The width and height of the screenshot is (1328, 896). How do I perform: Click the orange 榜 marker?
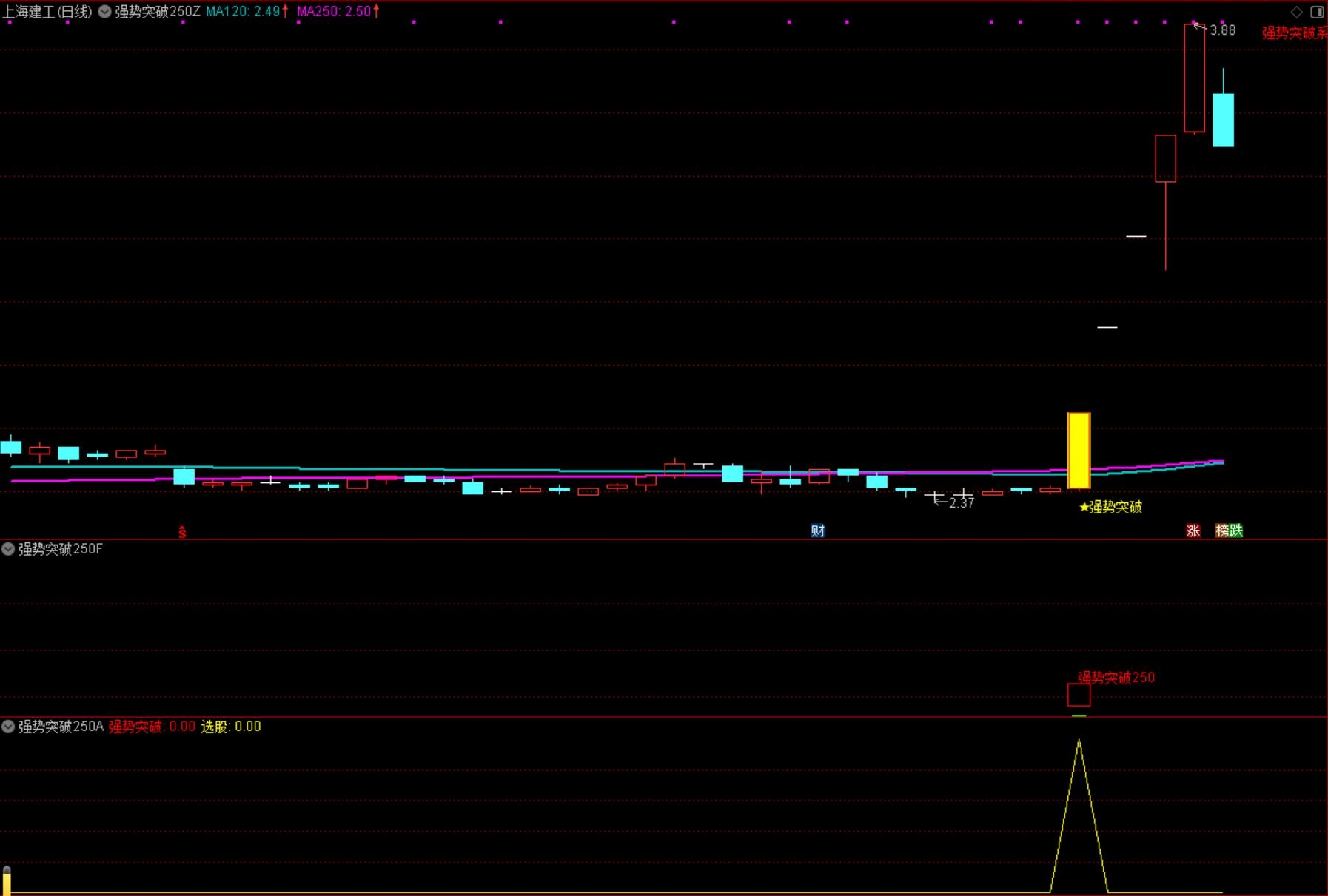(x=1222, y=530)
